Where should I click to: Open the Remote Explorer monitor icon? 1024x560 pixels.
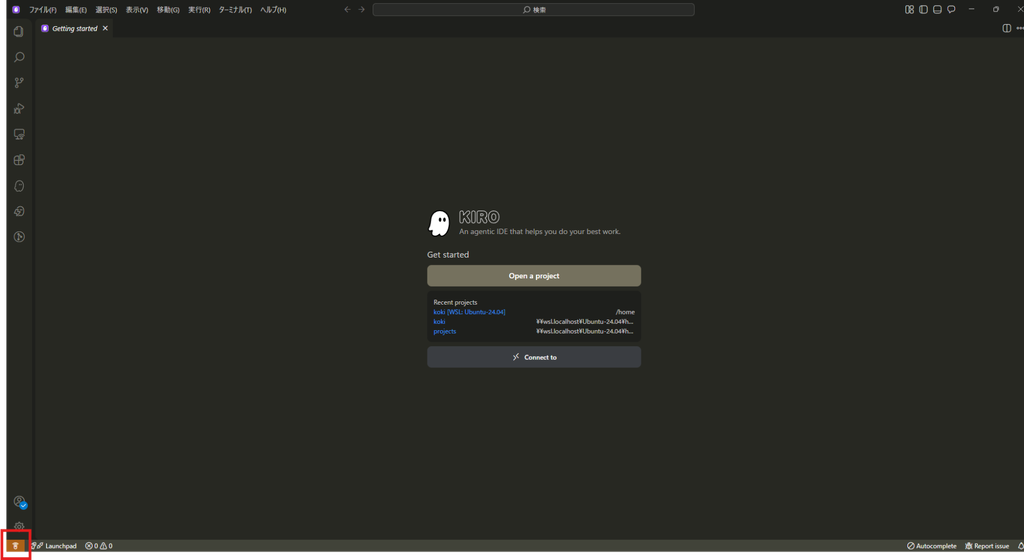pyautogui.click(x=19, y=134)
